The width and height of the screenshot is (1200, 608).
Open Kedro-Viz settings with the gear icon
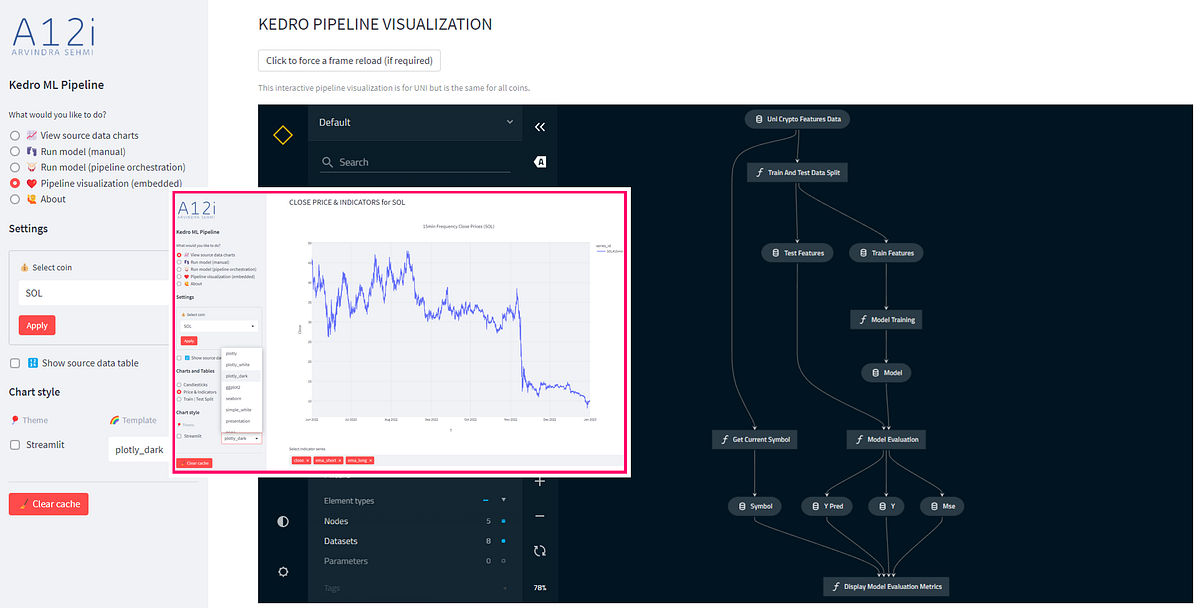(x=283, y=571)
